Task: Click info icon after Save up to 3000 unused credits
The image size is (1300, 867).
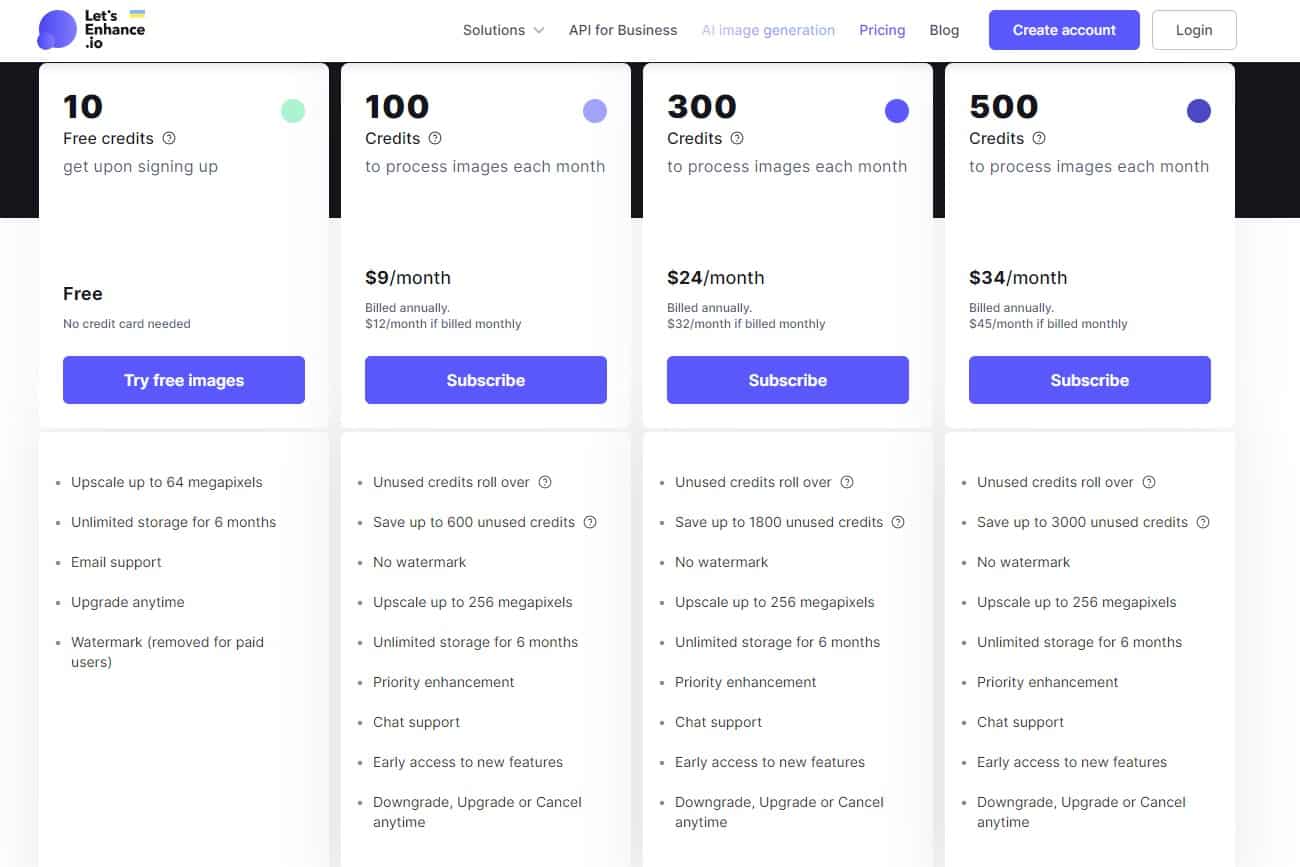Action: (x=1203, y=522)
